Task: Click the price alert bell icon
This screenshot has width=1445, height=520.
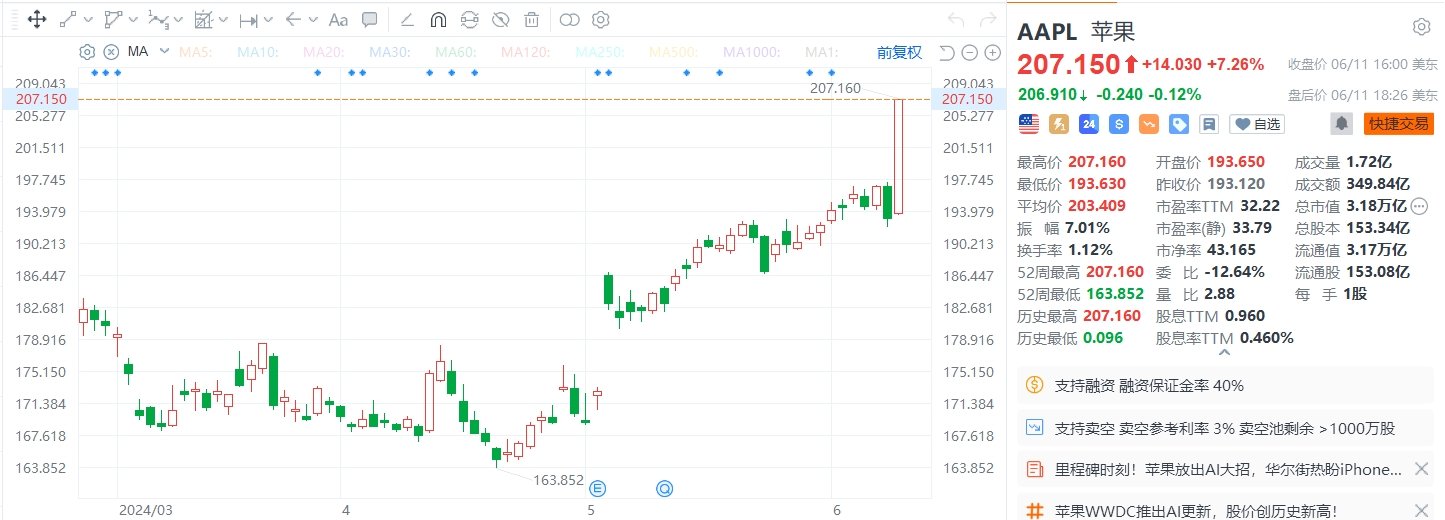Action: tap(1341, 124)
